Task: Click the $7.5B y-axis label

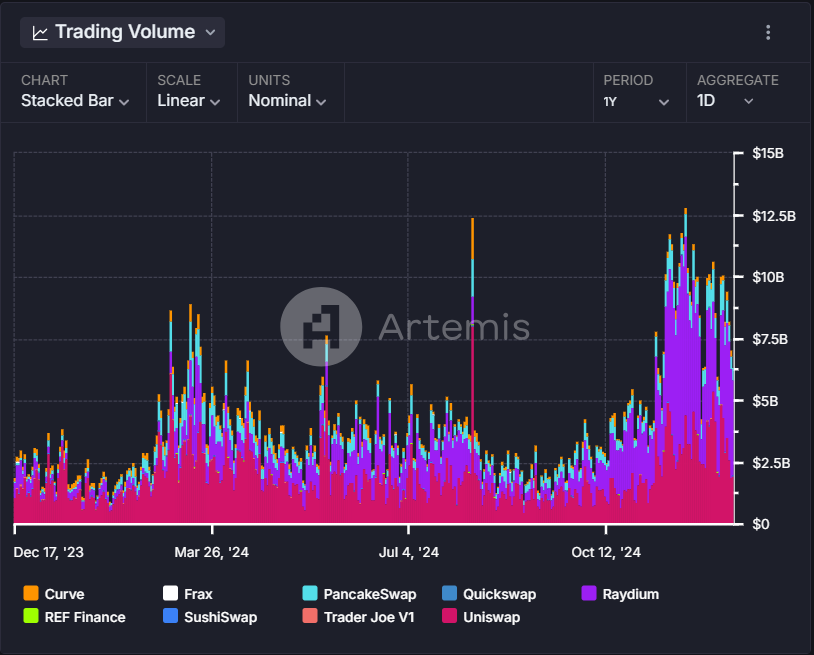Action: (770, 339)
